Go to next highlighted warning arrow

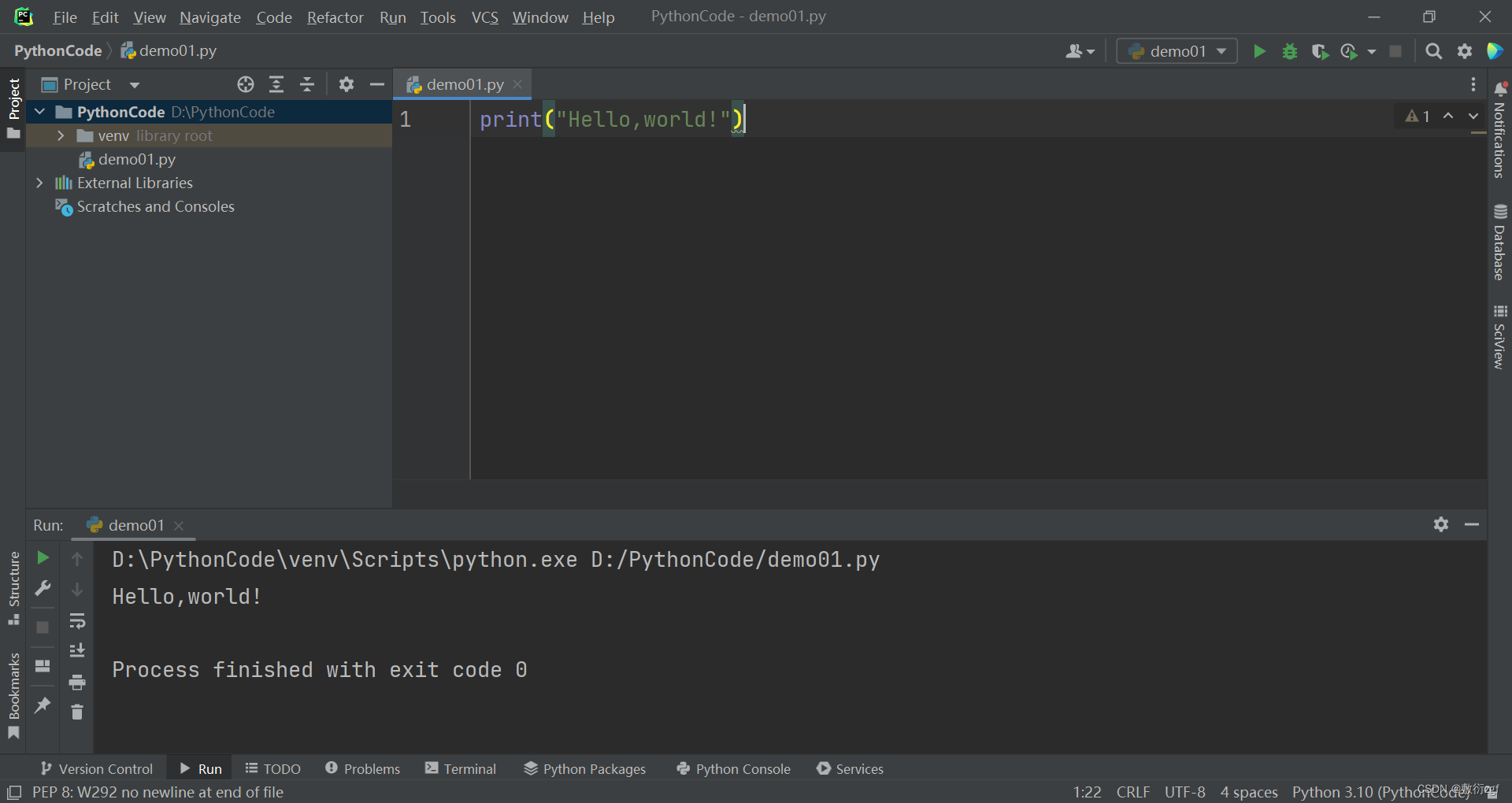[x=1473, y=117]
